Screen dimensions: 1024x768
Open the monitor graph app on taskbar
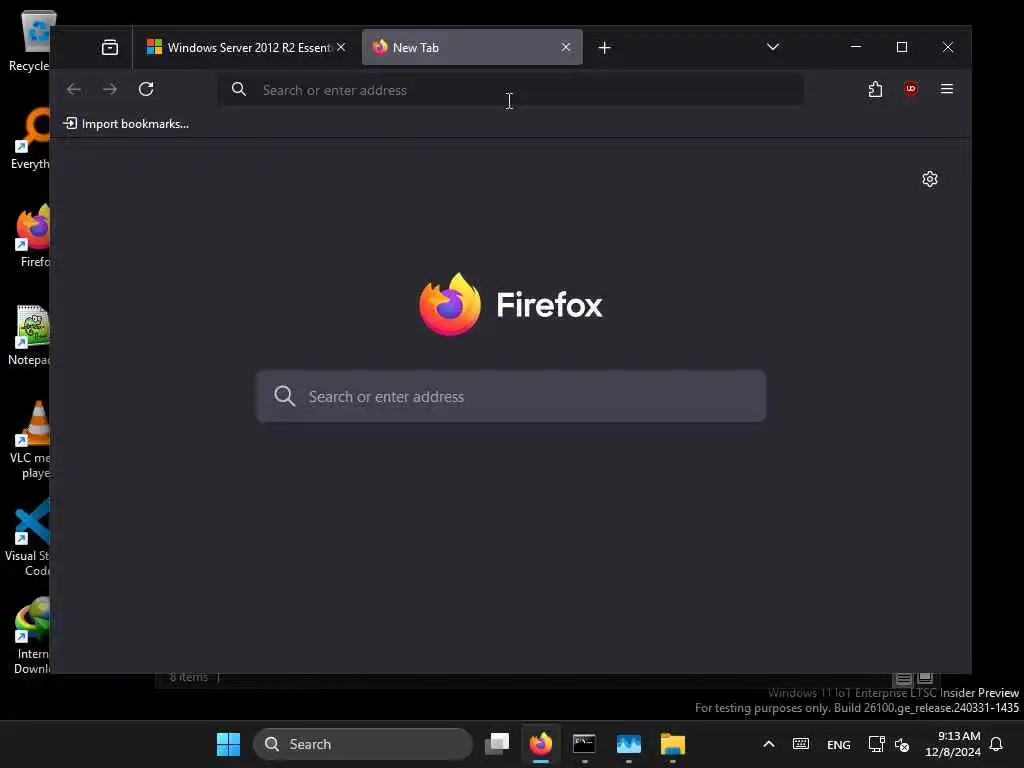[628, 744]
